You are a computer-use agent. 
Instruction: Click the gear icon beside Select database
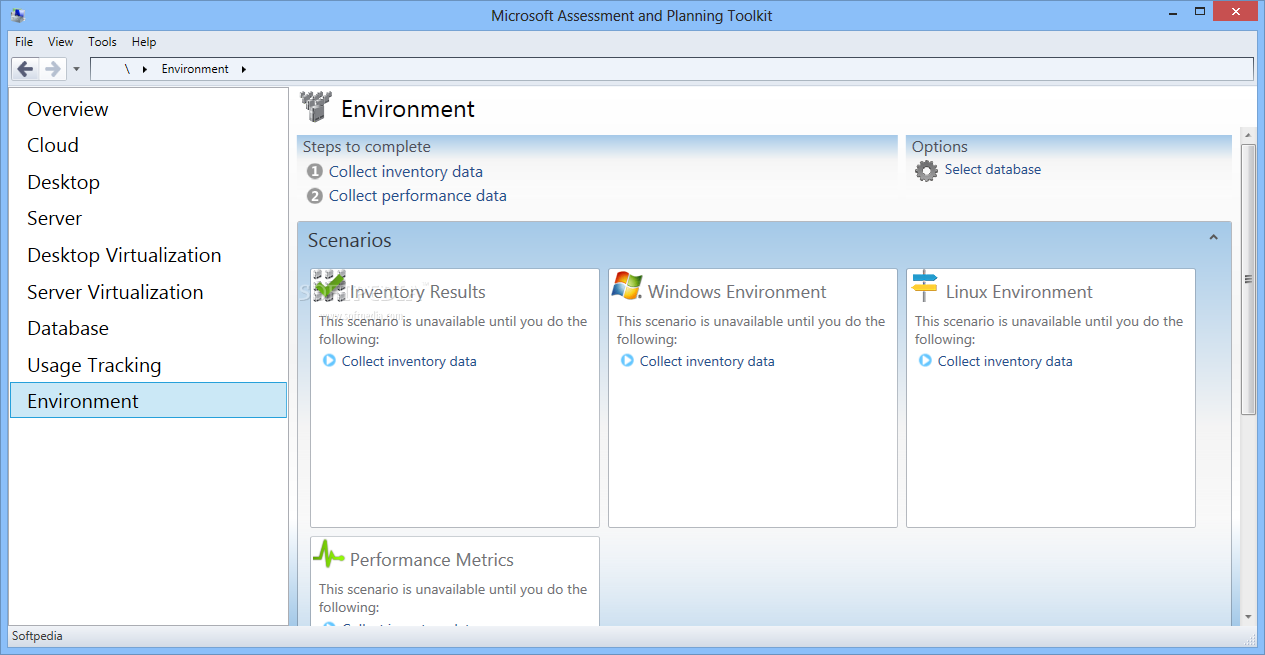tap(927, 171)
